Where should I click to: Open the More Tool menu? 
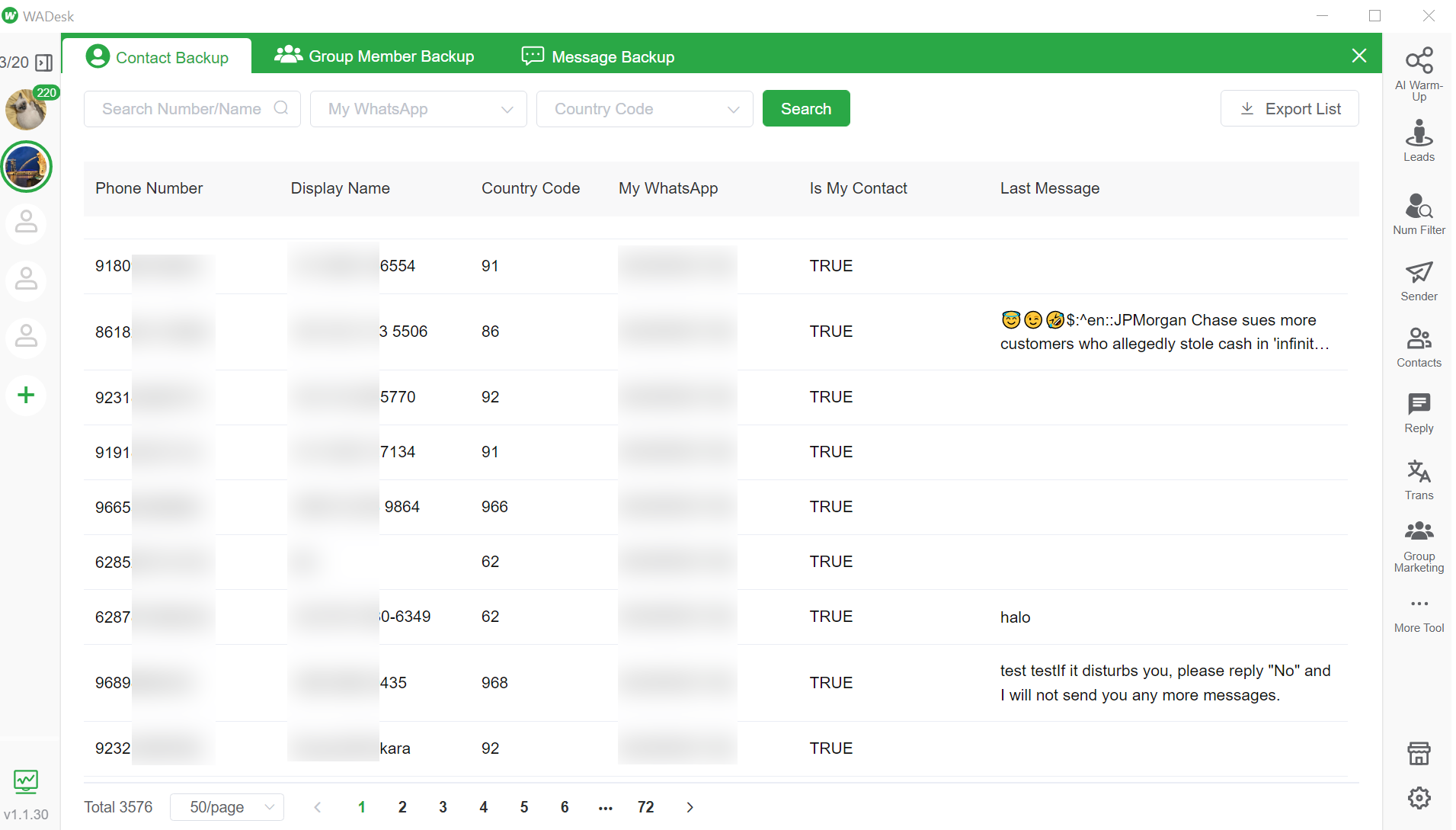[x=1418, y=612]
